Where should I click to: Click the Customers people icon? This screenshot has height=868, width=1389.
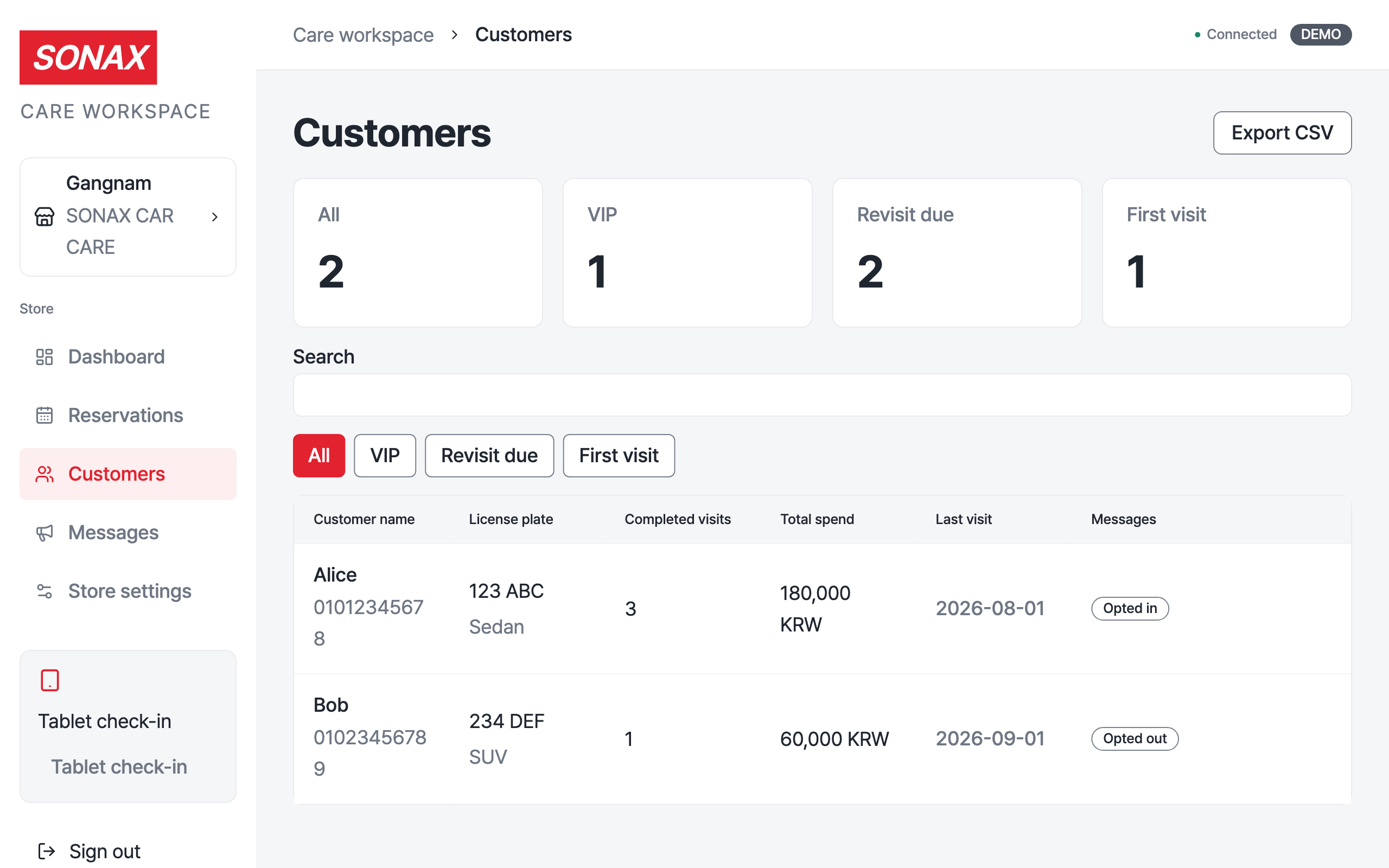click(44, 474)
